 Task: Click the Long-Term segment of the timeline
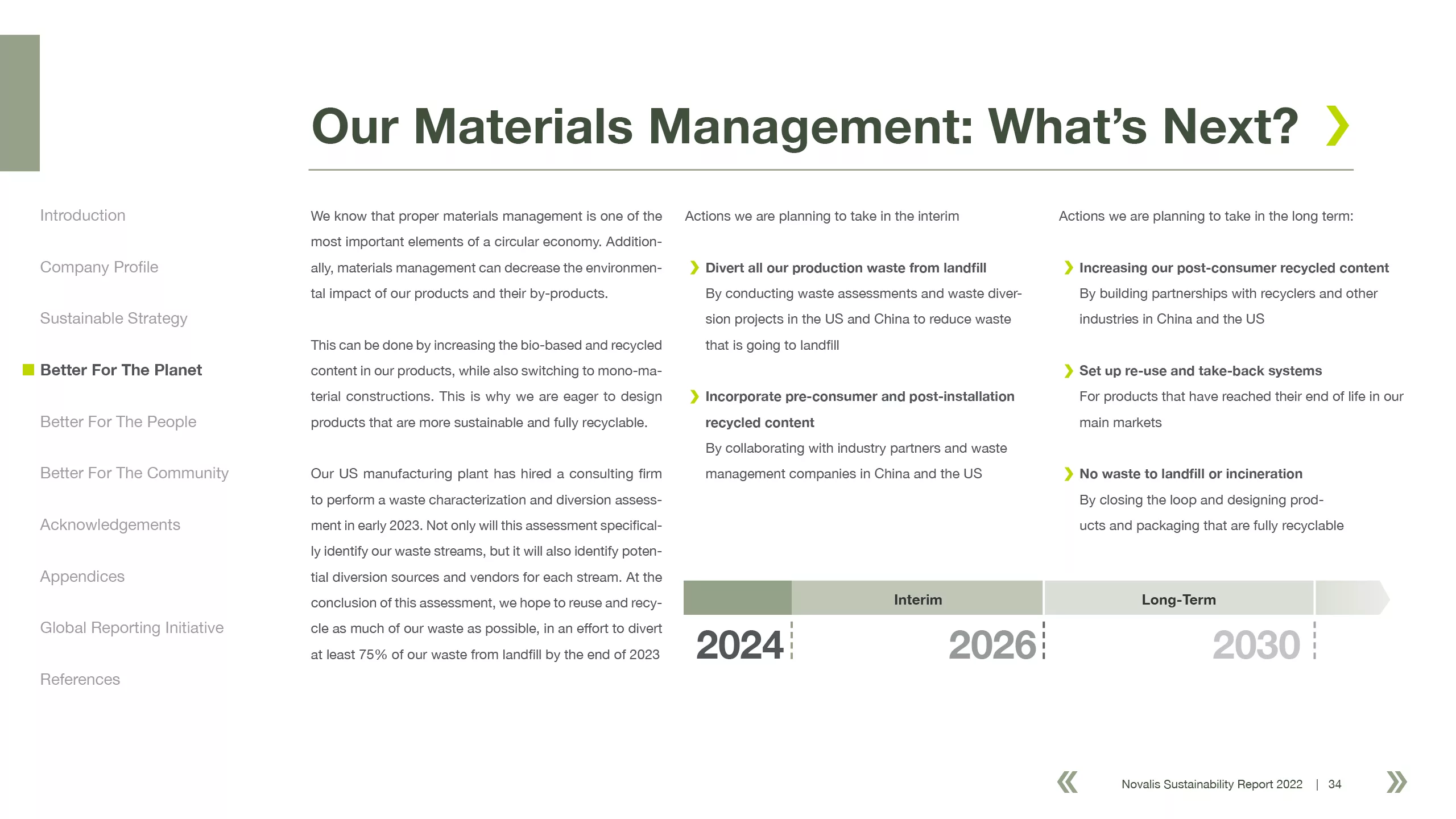1179,598
